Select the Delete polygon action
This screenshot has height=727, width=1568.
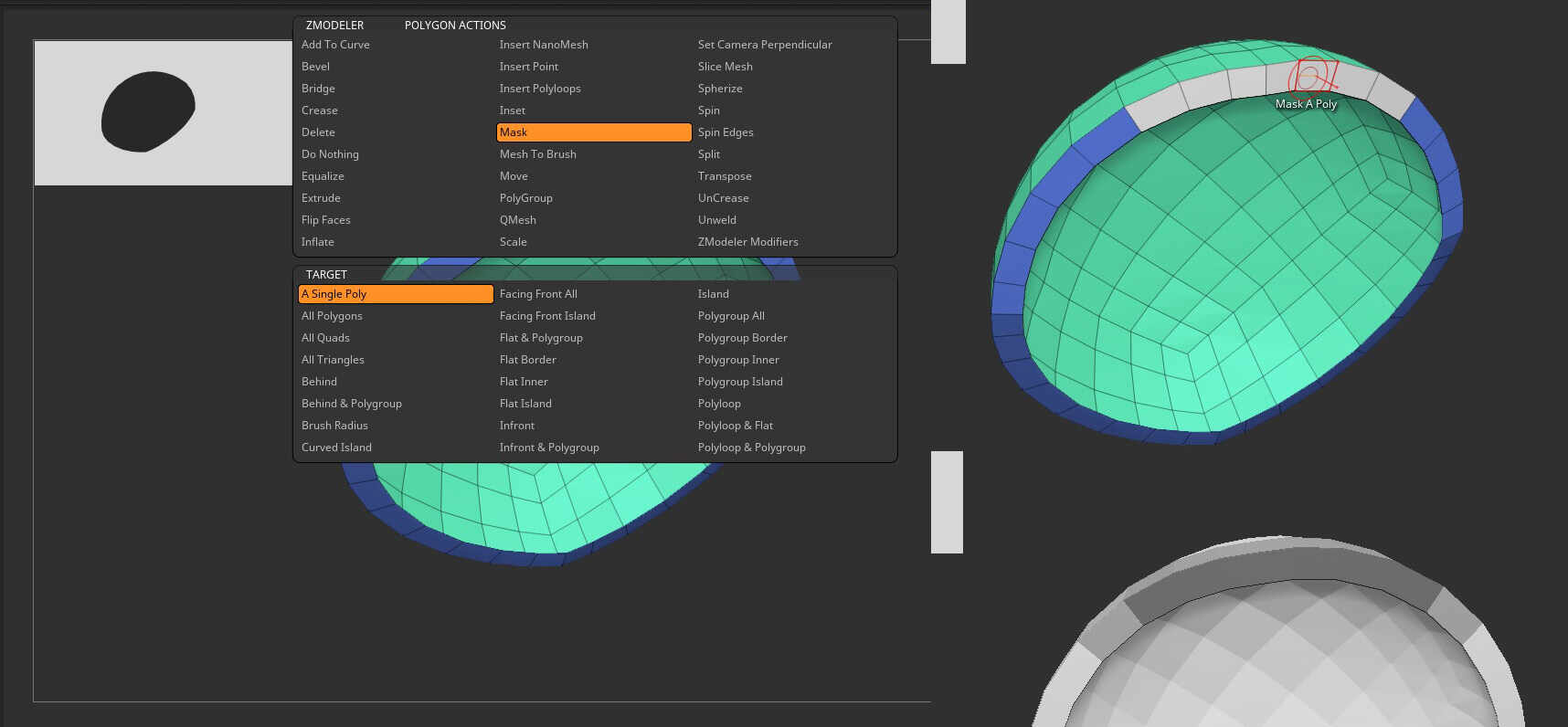[x=318, y=132]
